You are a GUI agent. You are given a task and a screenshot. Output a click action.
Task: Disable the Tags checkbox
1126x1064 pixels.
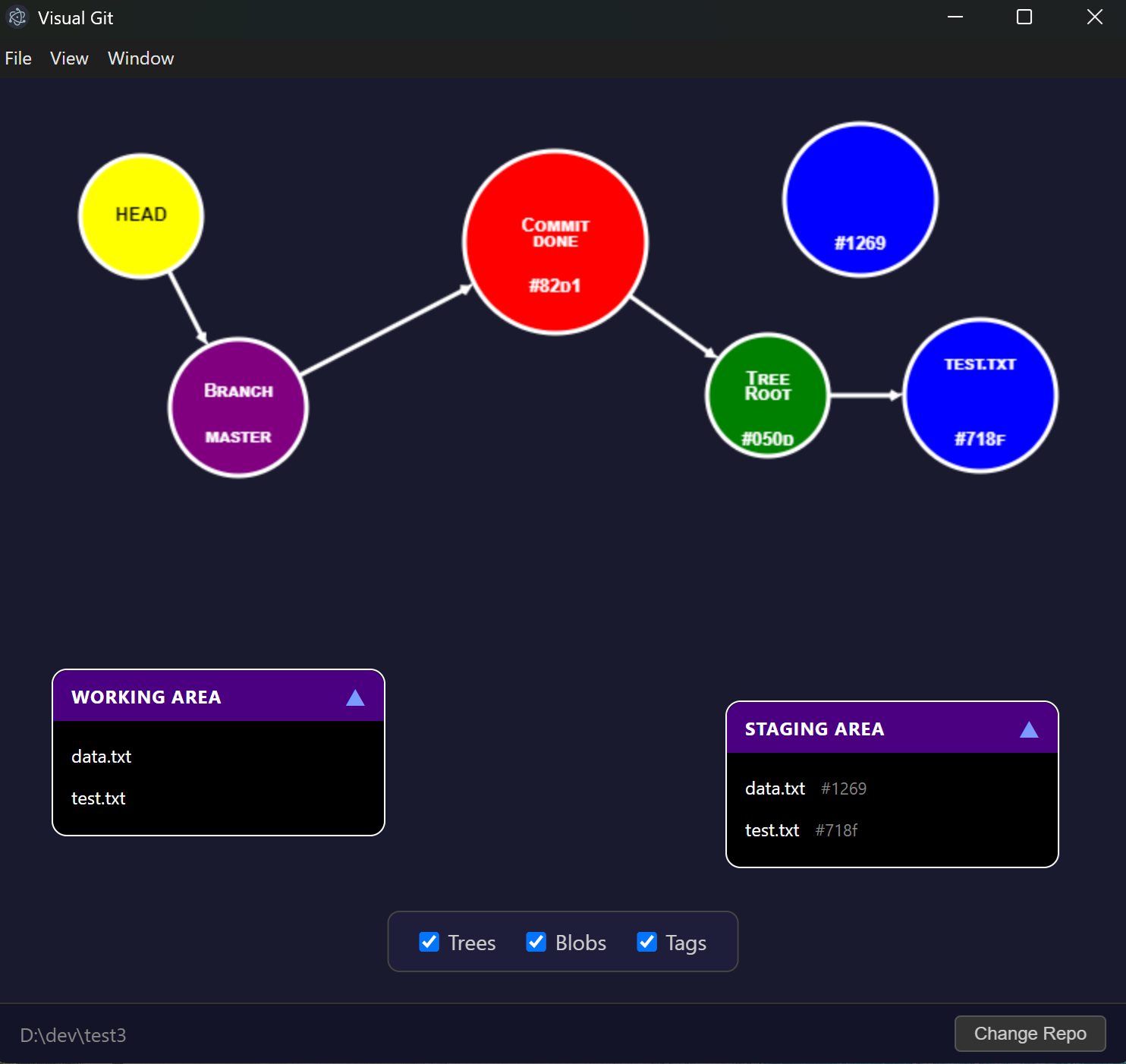(x=646, y=942)
